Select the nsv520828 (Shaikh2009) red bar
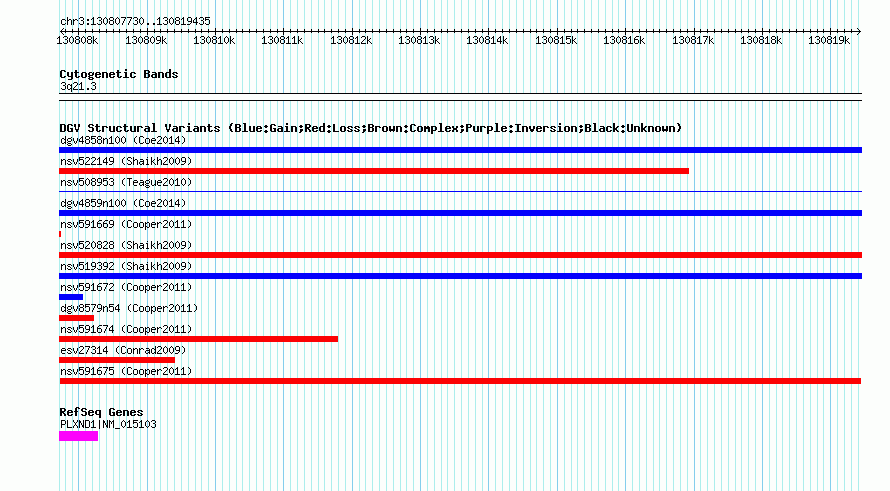Screen dimensions: 890x491 tap(460, 255)
